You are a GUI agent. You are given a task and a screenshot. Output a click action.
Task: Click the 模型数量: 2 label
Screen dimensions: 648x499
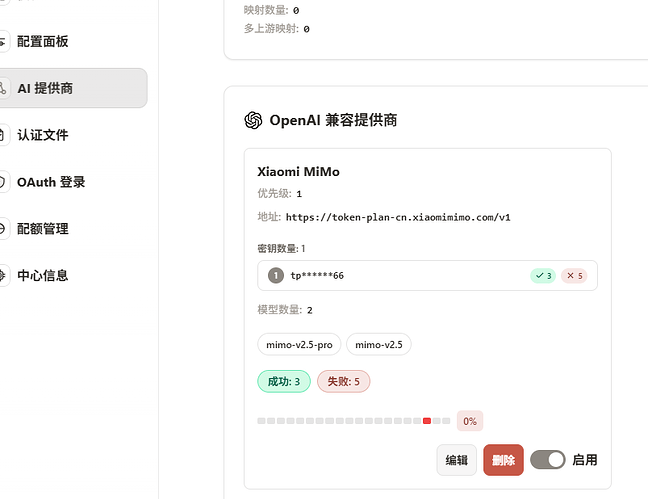285,310
